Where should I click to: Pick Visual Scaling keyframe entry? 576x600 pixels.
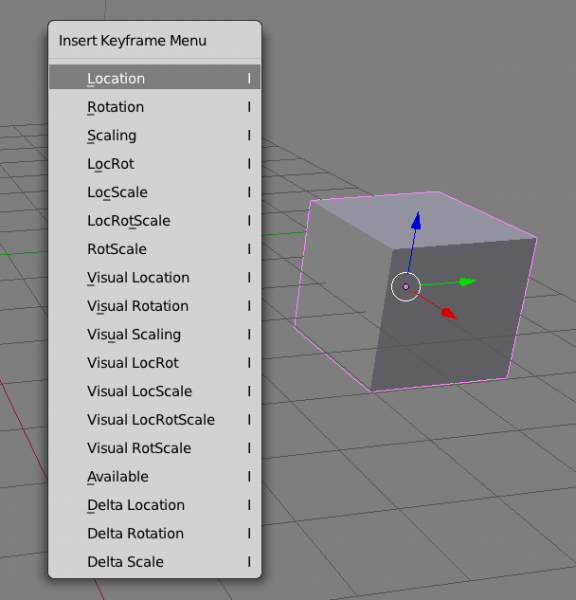pos(155,334)
